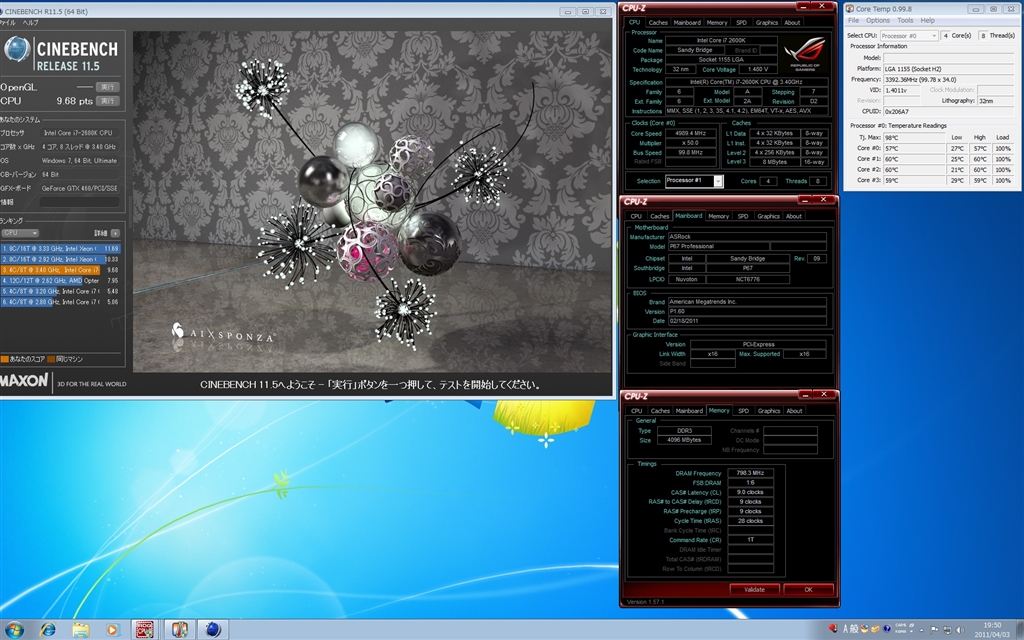Open the Options menu in Core Temp
This screenshot has height=640, width=1024.
coord(878,20)
